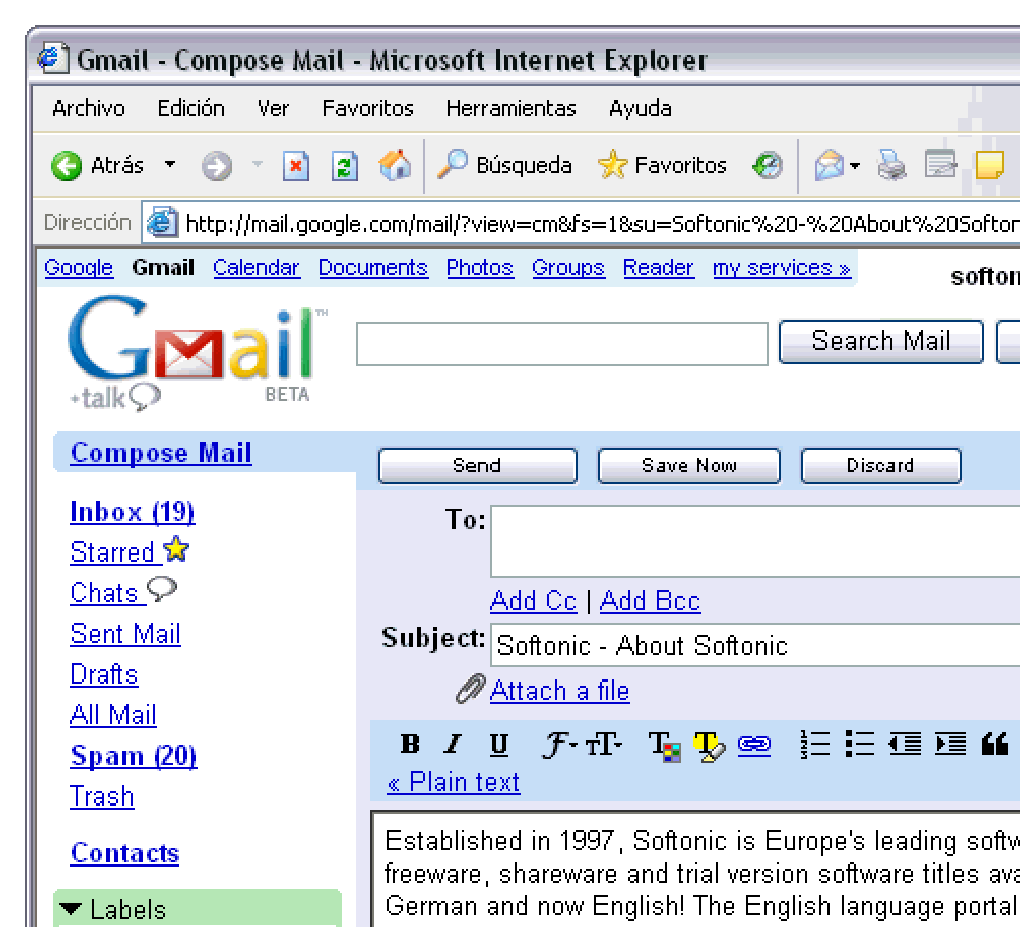The width and height of the screenshot is (1020, 927).
Task: Open the Font dropdown in compose toolbar
Action: (x=559, y=744)
